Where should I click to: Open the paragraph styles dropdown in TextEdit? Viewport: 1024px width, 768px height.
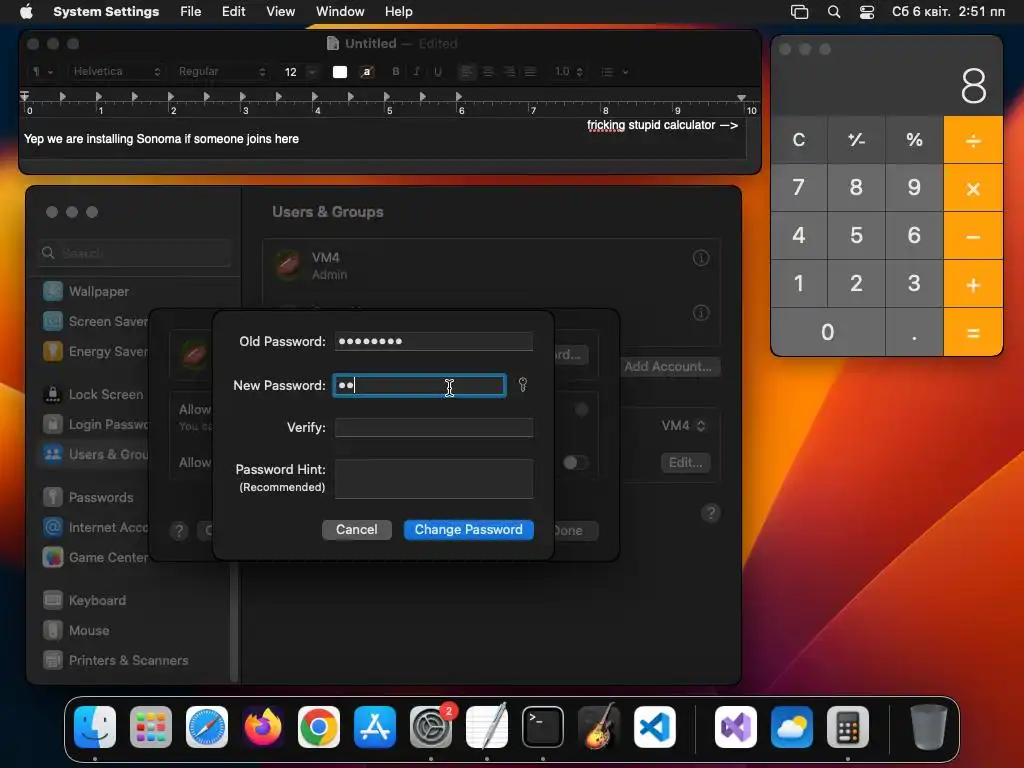(x=42, y=72)
